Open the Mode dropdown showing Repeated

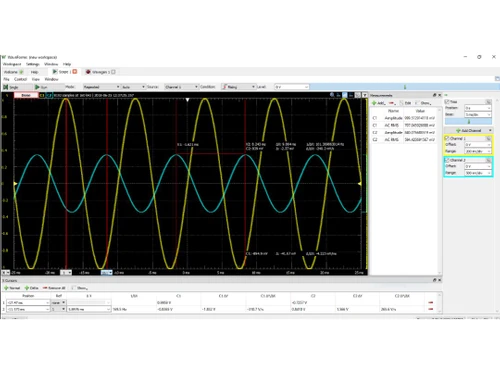(101, 87)
